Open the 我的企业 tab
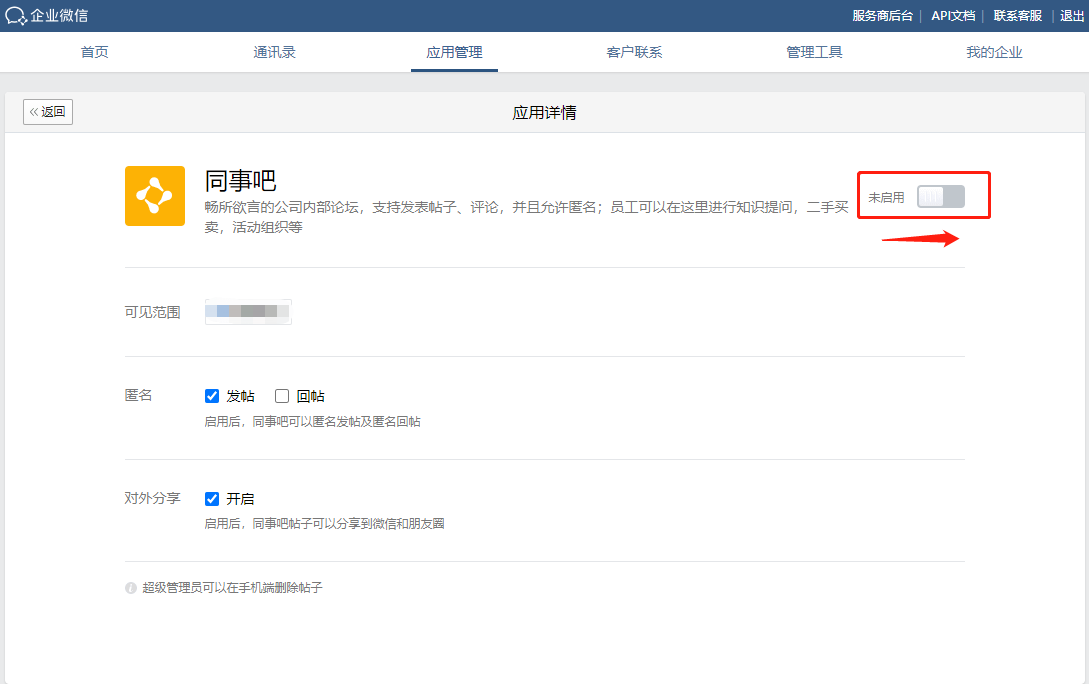1089x684 pixels. tap(994, 52)
